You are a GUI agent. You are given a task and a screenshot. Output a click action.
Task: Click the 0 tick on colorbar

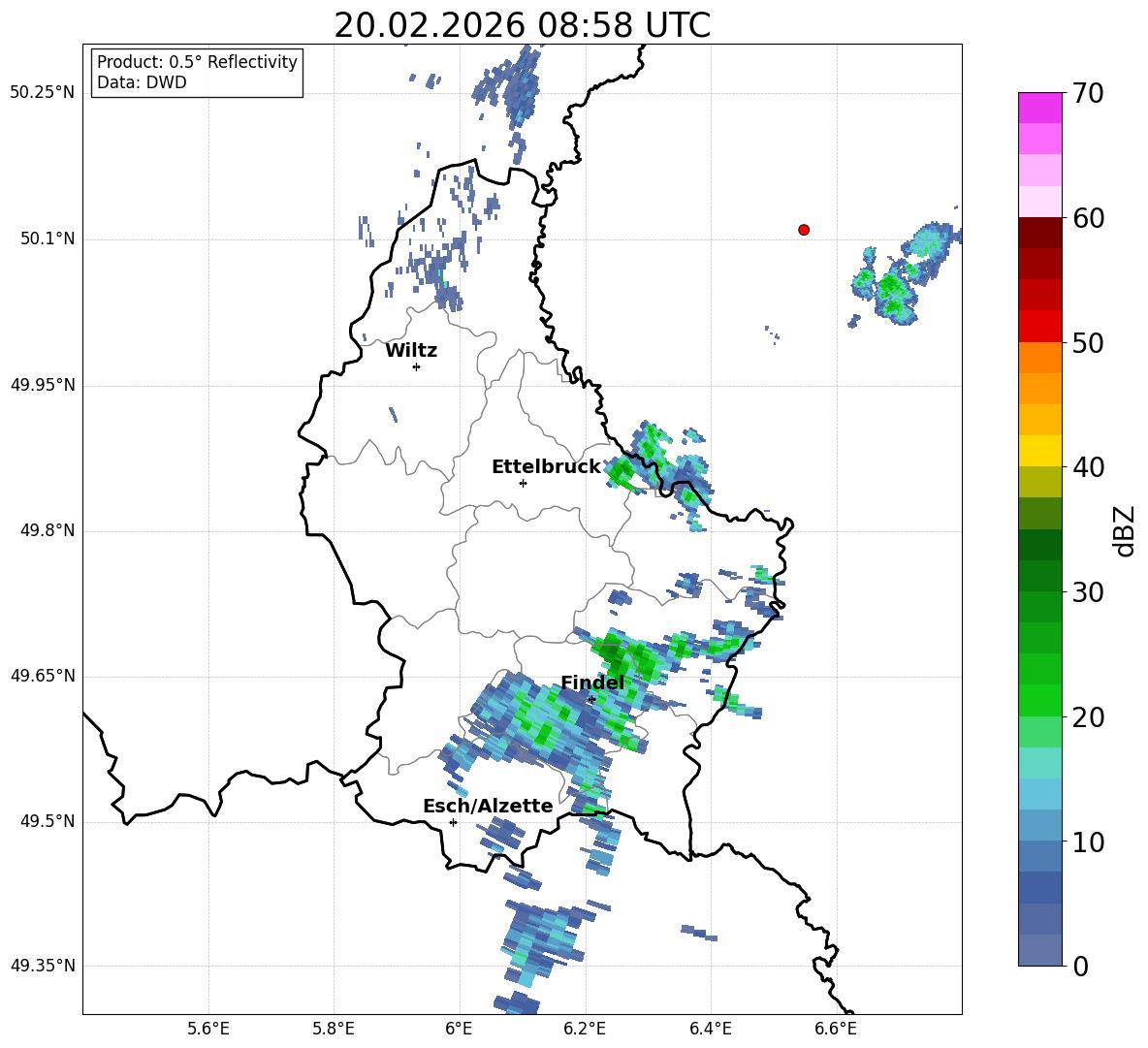[1080, 966]
